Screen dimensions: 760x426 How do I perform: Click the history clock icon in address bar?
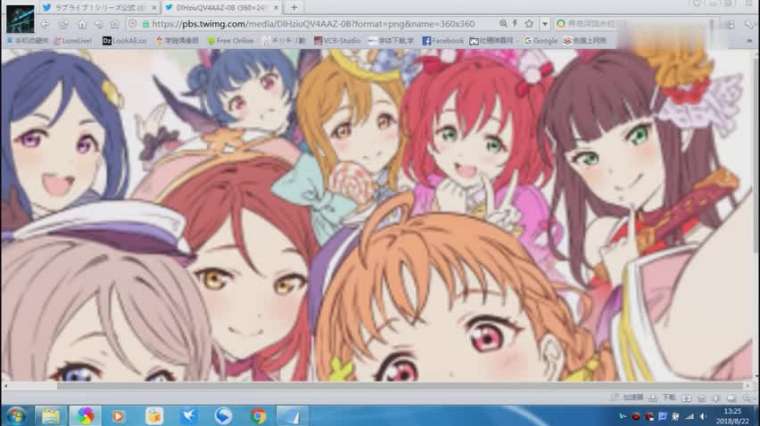coord(133,24)
